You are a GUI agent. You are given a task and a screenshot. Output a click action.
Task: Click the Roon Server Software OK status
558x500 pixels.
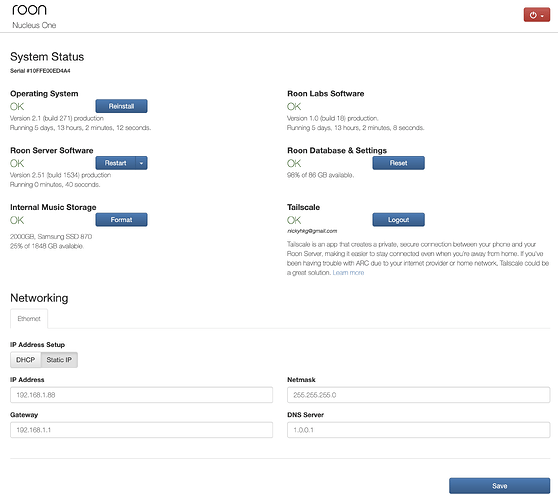(17, 163)
